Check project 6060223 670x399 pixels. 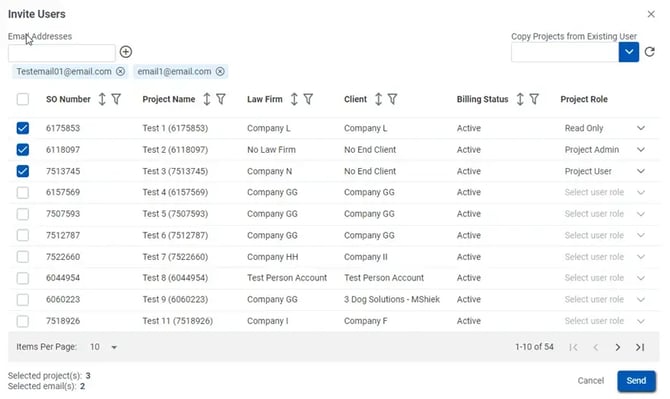[x=23, y=299]
